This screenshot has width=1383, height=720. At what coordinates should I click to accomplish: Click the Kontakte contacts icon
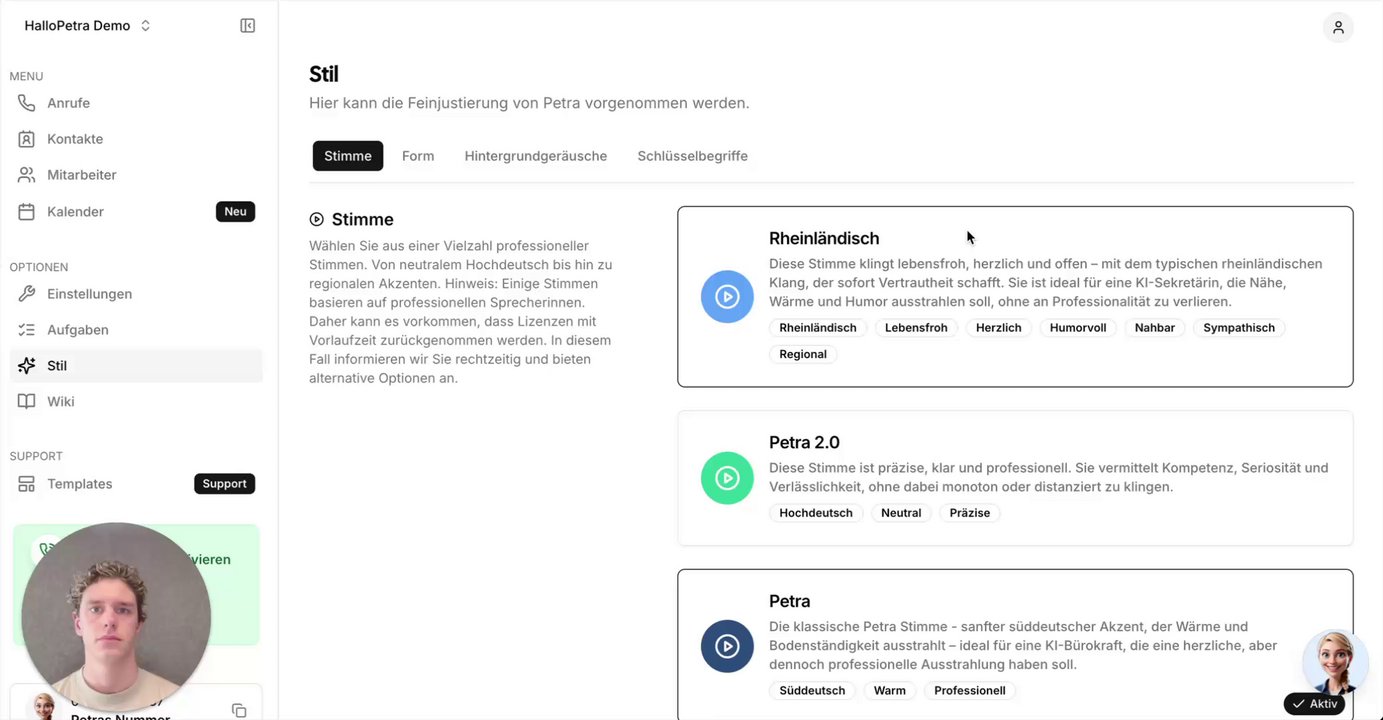point(27,139)
